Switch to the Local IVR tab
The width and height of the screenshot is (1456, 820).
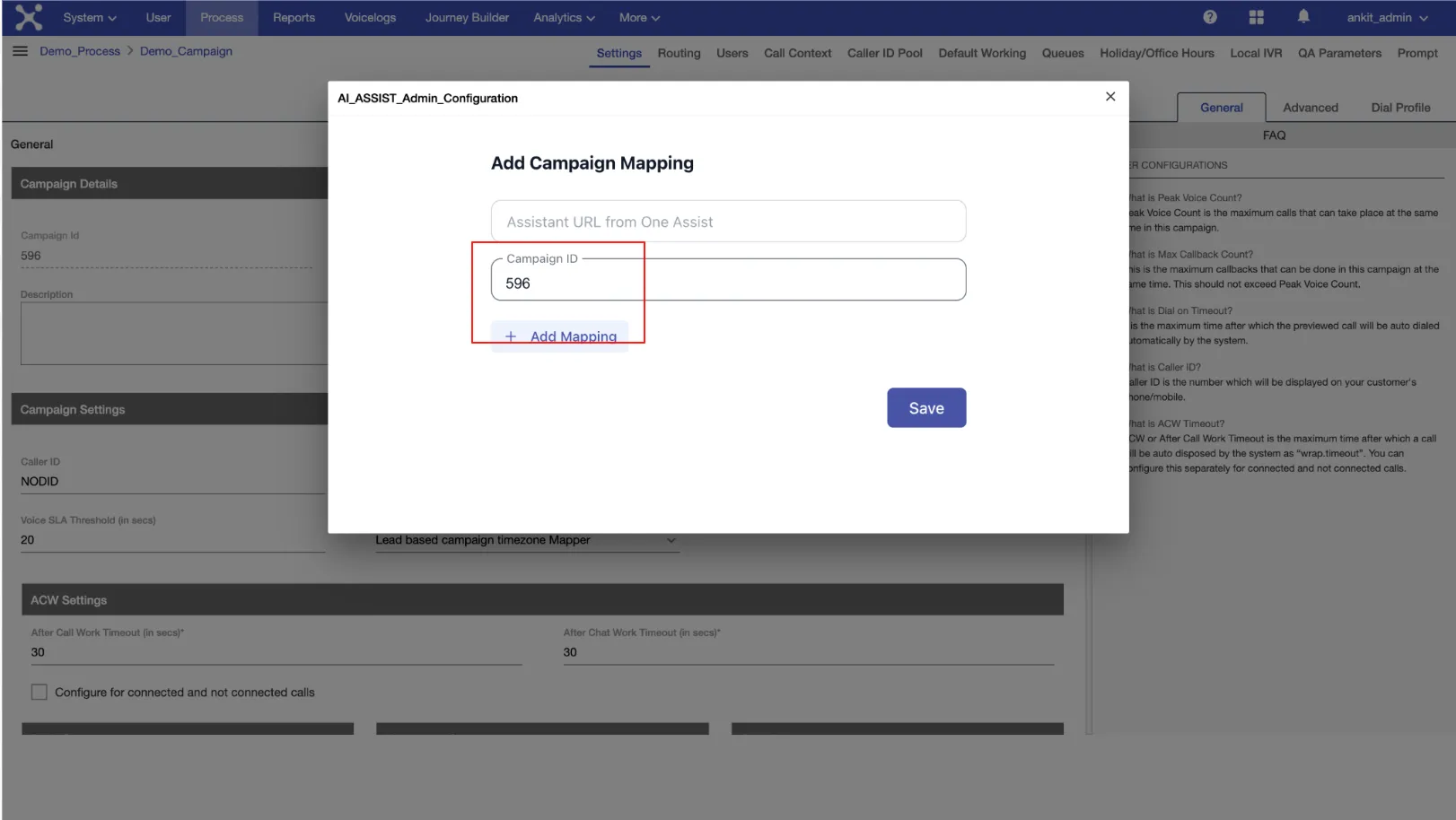[1256, 53]
